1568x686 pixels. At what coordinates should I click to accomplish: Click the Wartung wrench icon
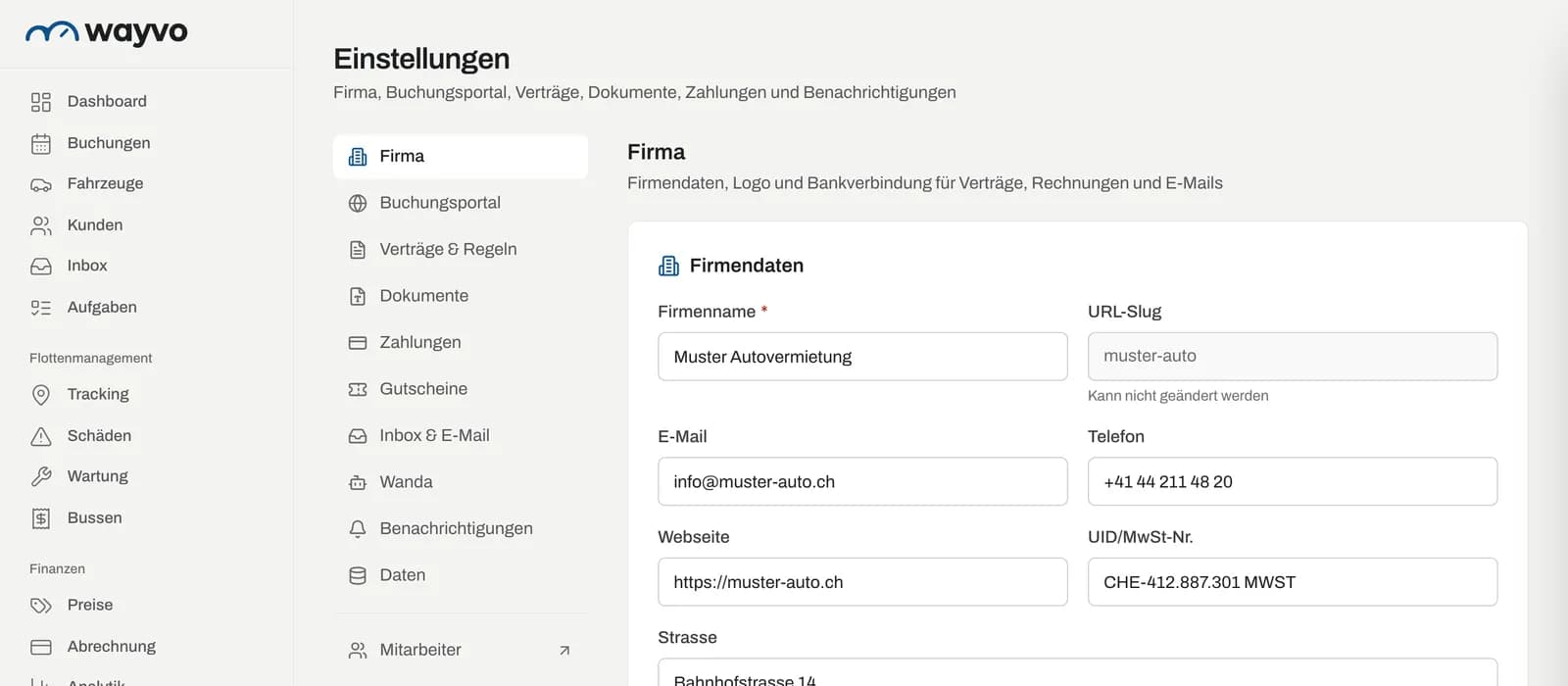pyautogui.click(x=41, y=476)
